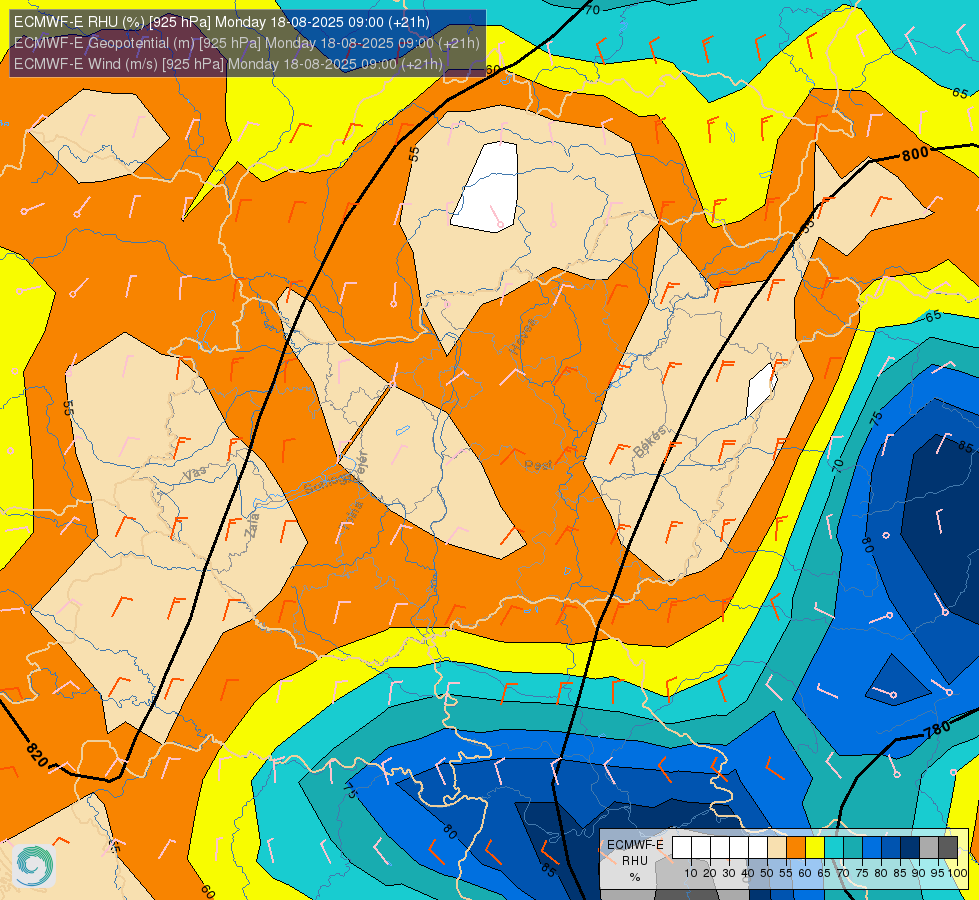Click the 780 geopotential contour label
This screenshot has width=979, height=900.
(937, 729)
